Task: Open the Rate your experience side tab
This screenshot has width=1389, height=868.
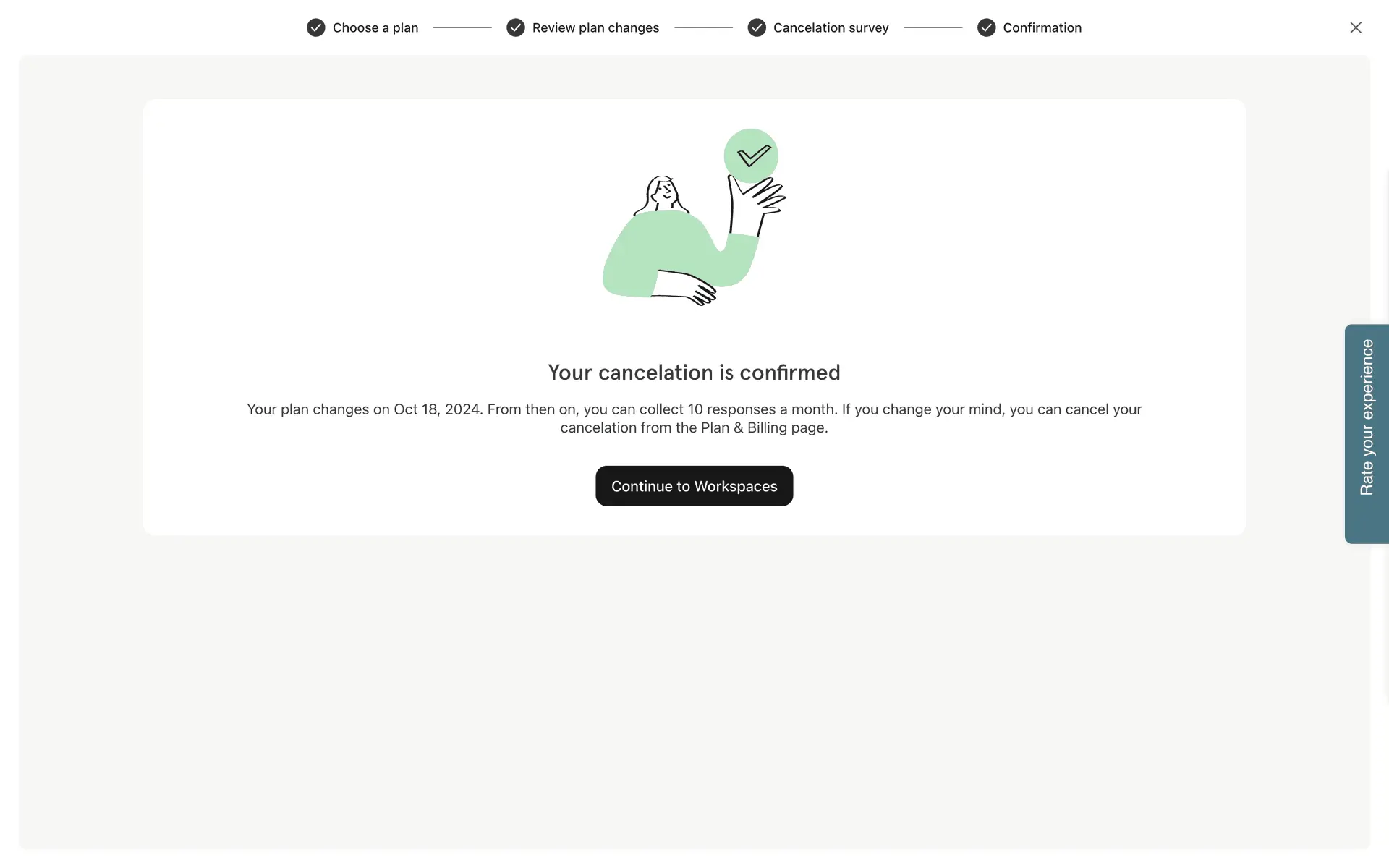Action: [x=1367, y=434]
